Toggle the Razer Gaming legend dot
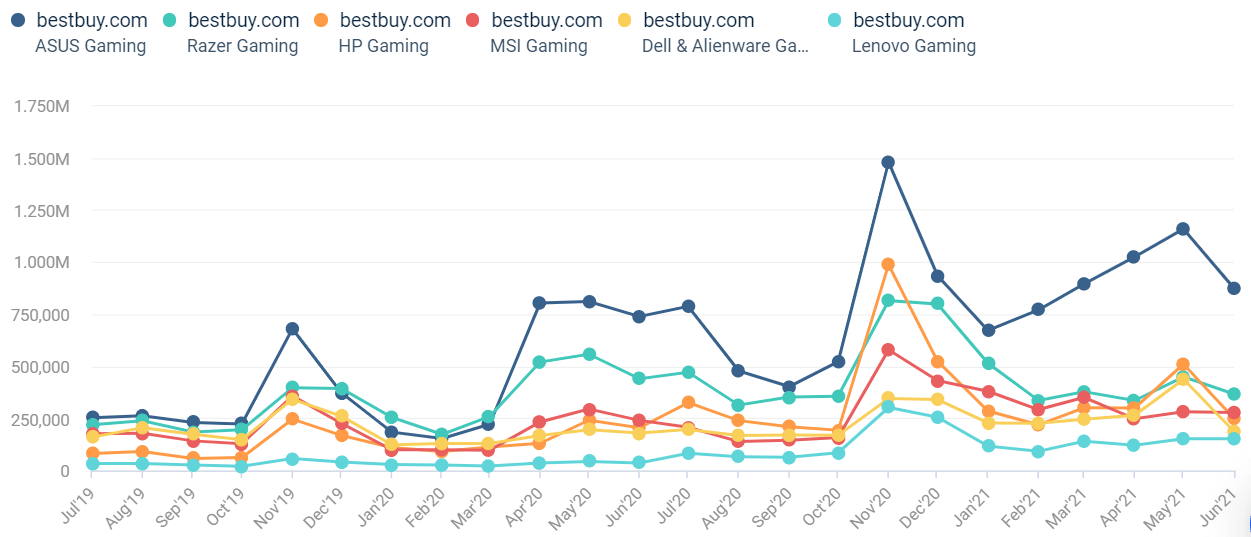1251x537 pixels. pos(170,20)
